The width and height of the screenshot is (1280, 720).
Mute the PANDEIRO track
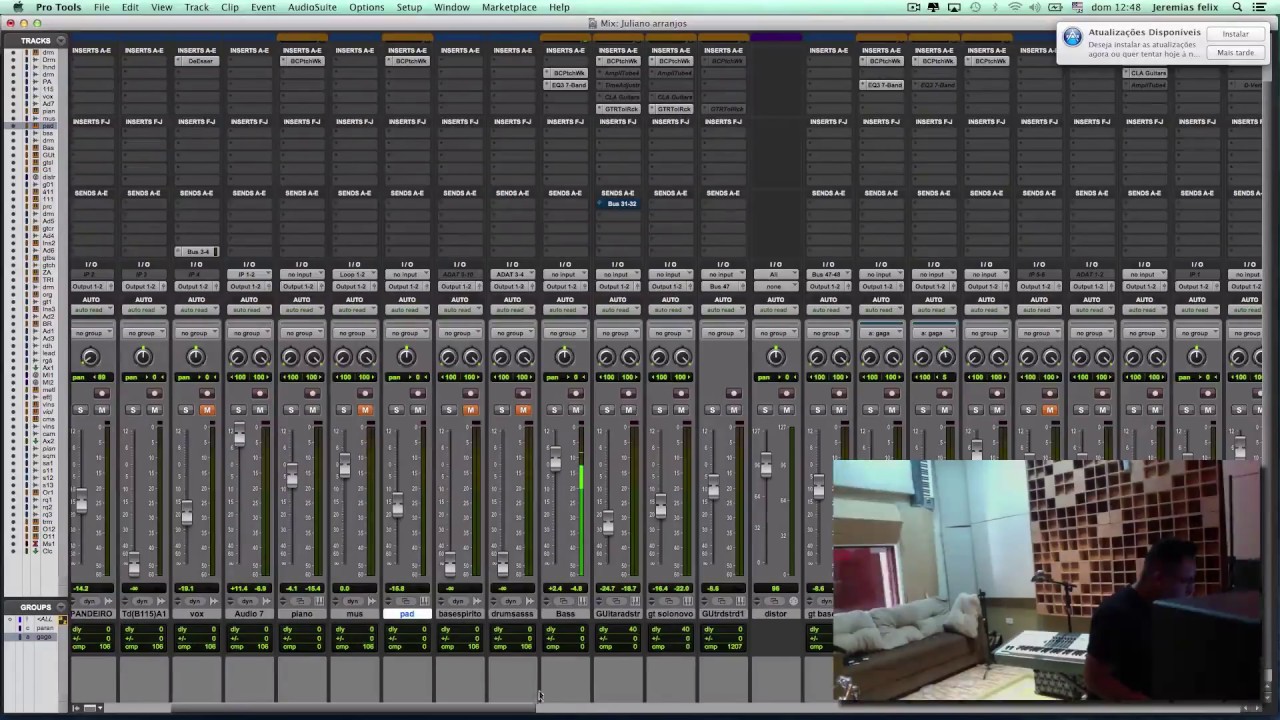tap(102, 410)
